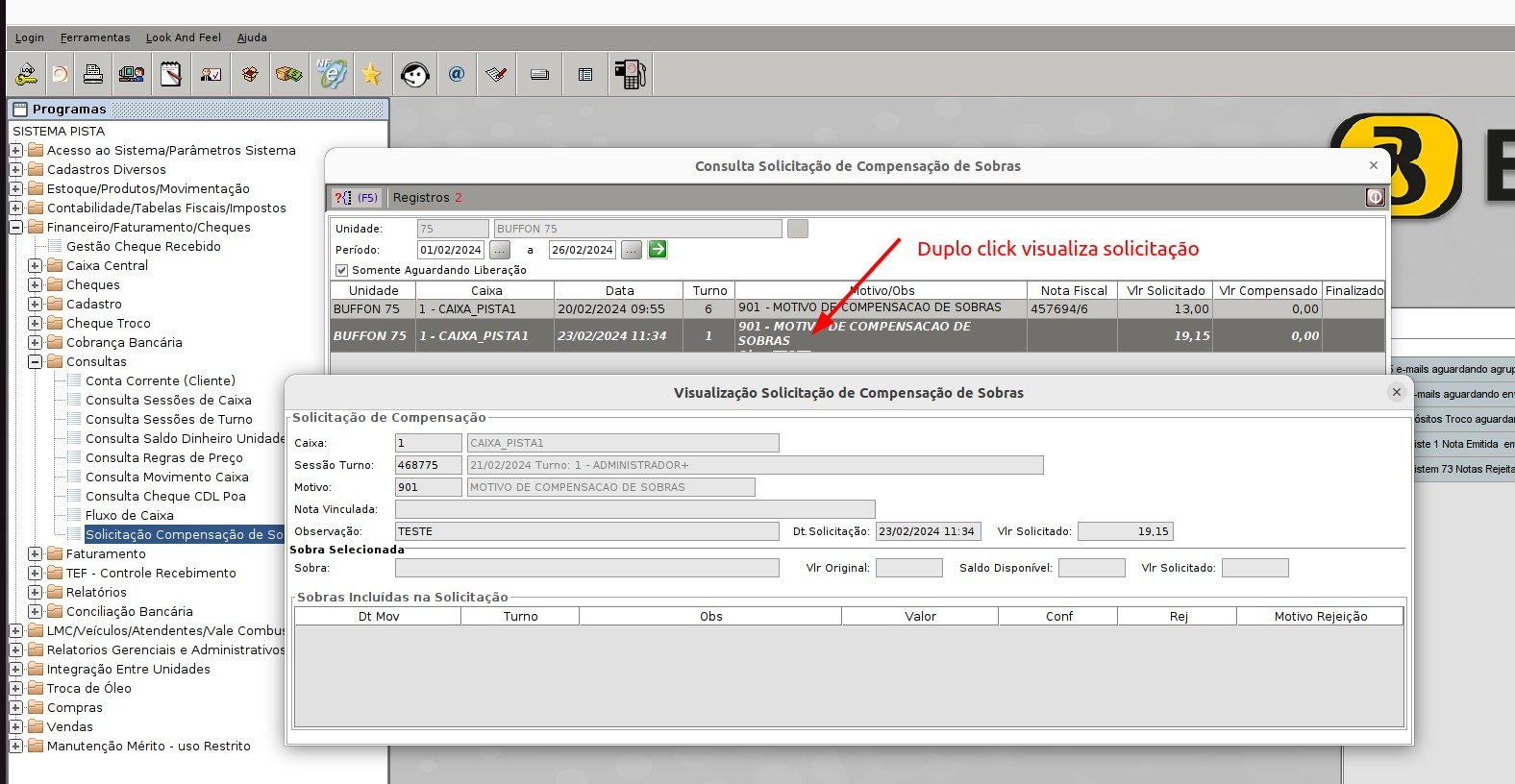
Task: Open start date picker next to 01/02/2024
Action: point(500,250)
